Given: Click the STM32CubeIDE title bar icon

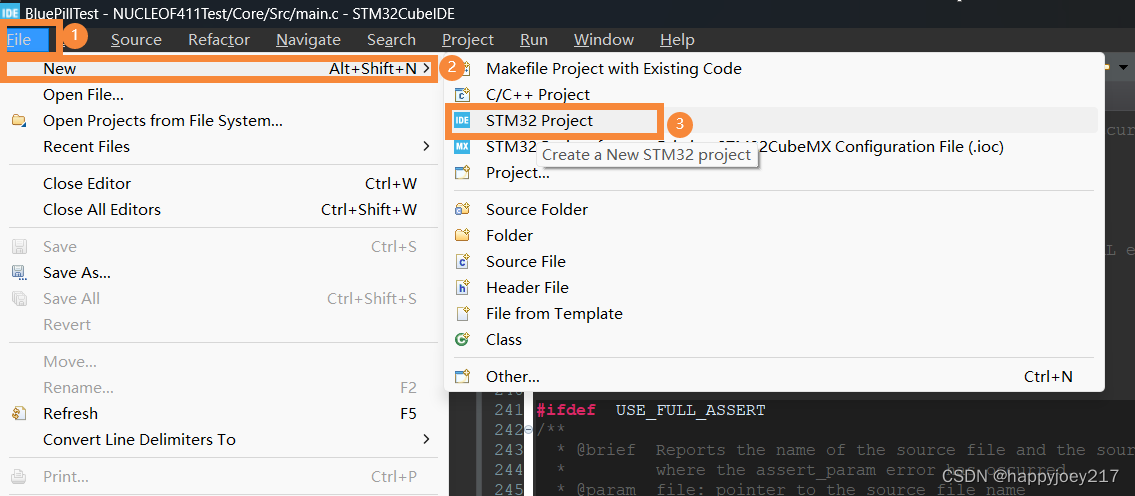Looking at the screenshot, I should (10, 12).
